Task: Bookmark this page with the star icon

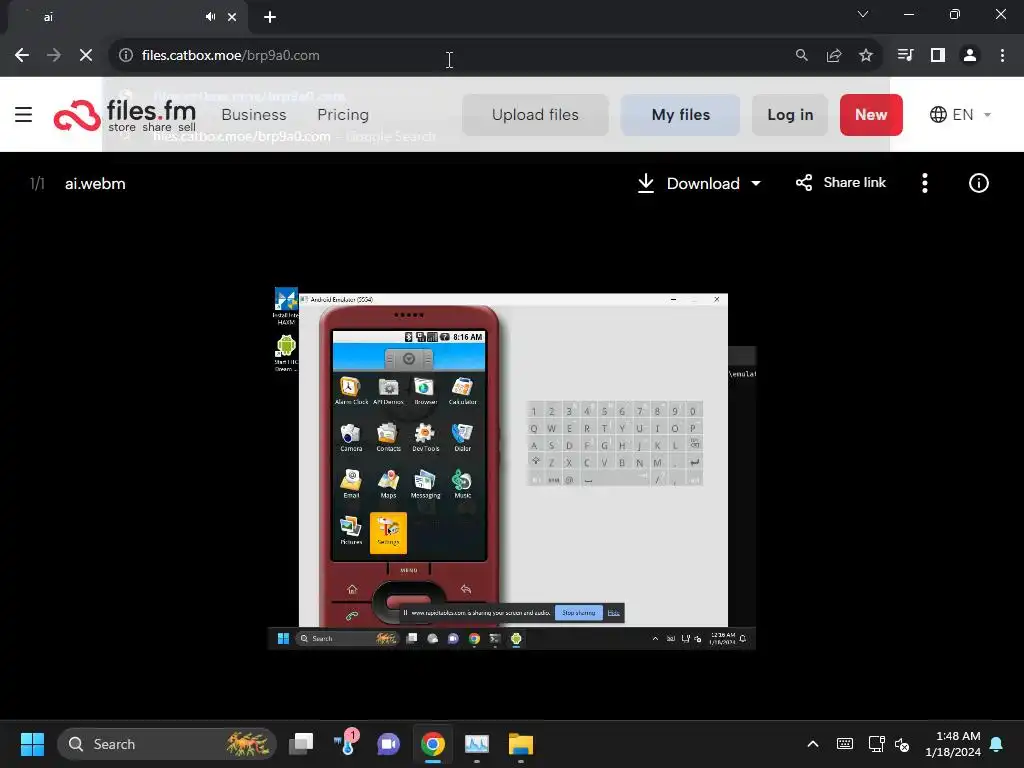Action: (866, 56)
